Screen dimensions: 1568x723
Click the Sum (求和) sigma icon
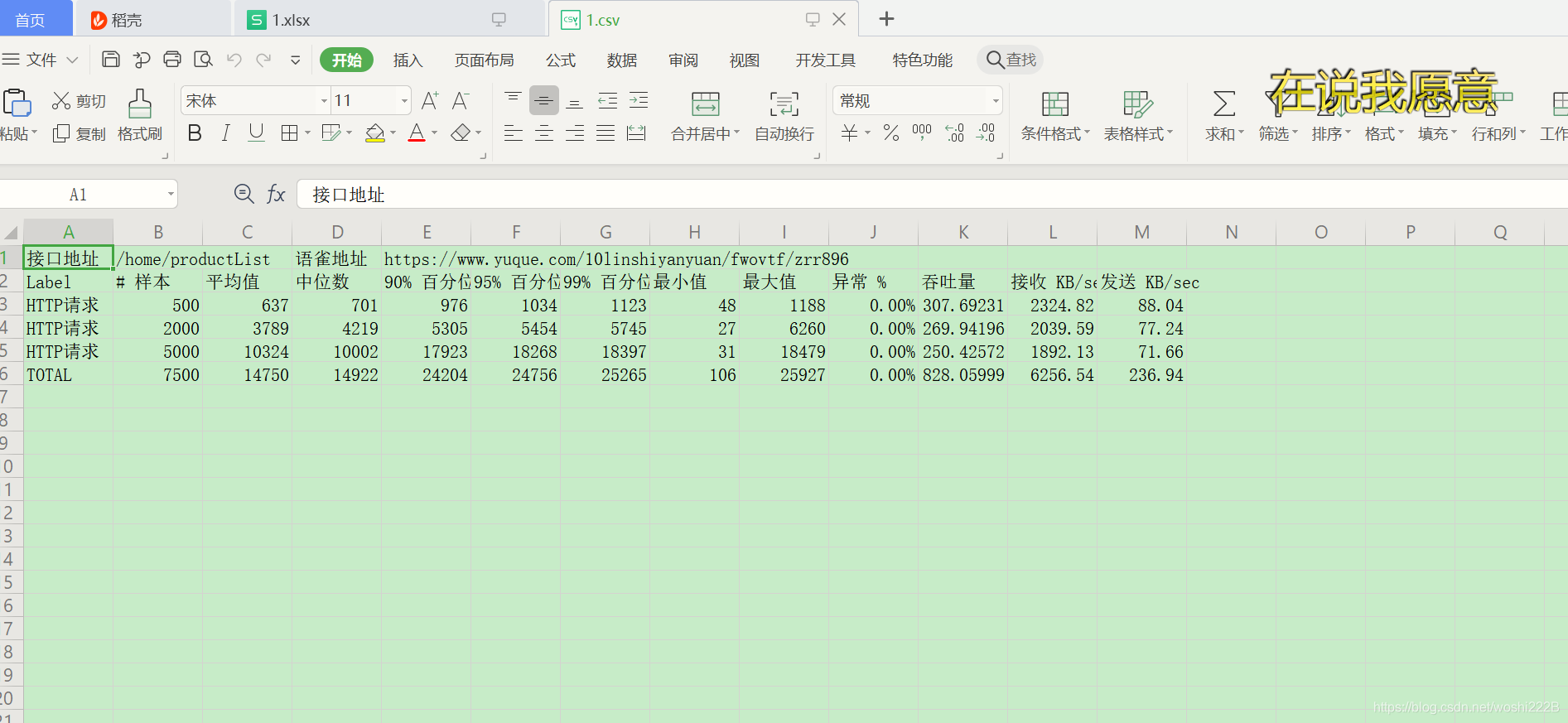pos(1224,104)
